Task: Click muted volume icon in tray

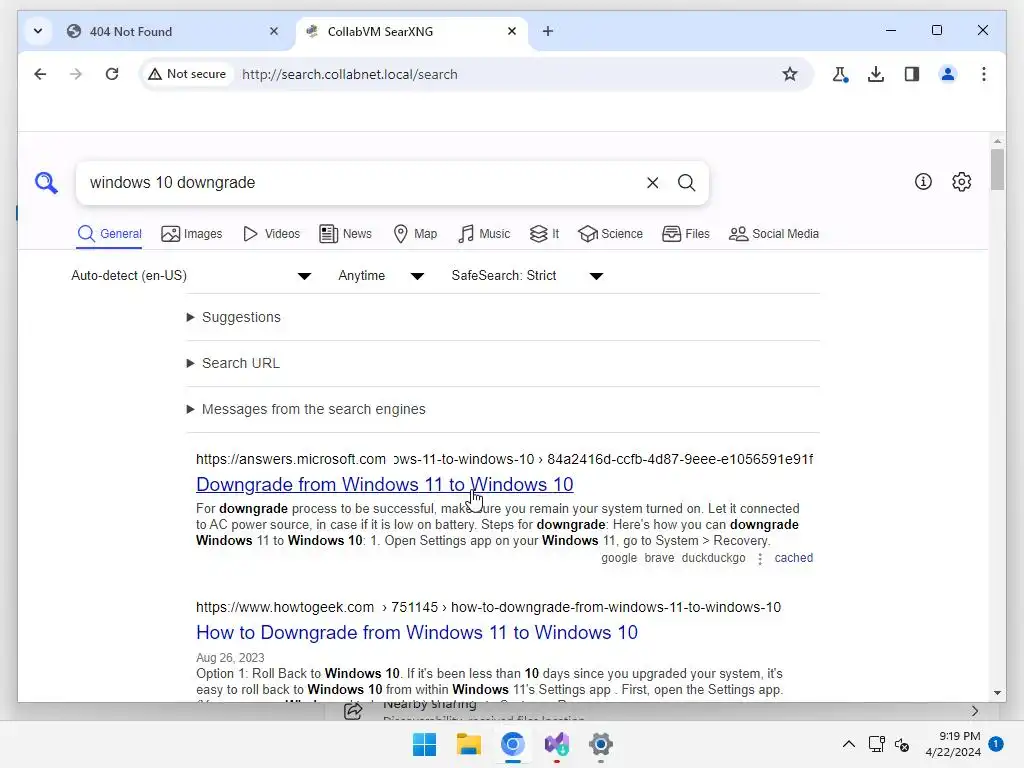Action: (902, 744)
